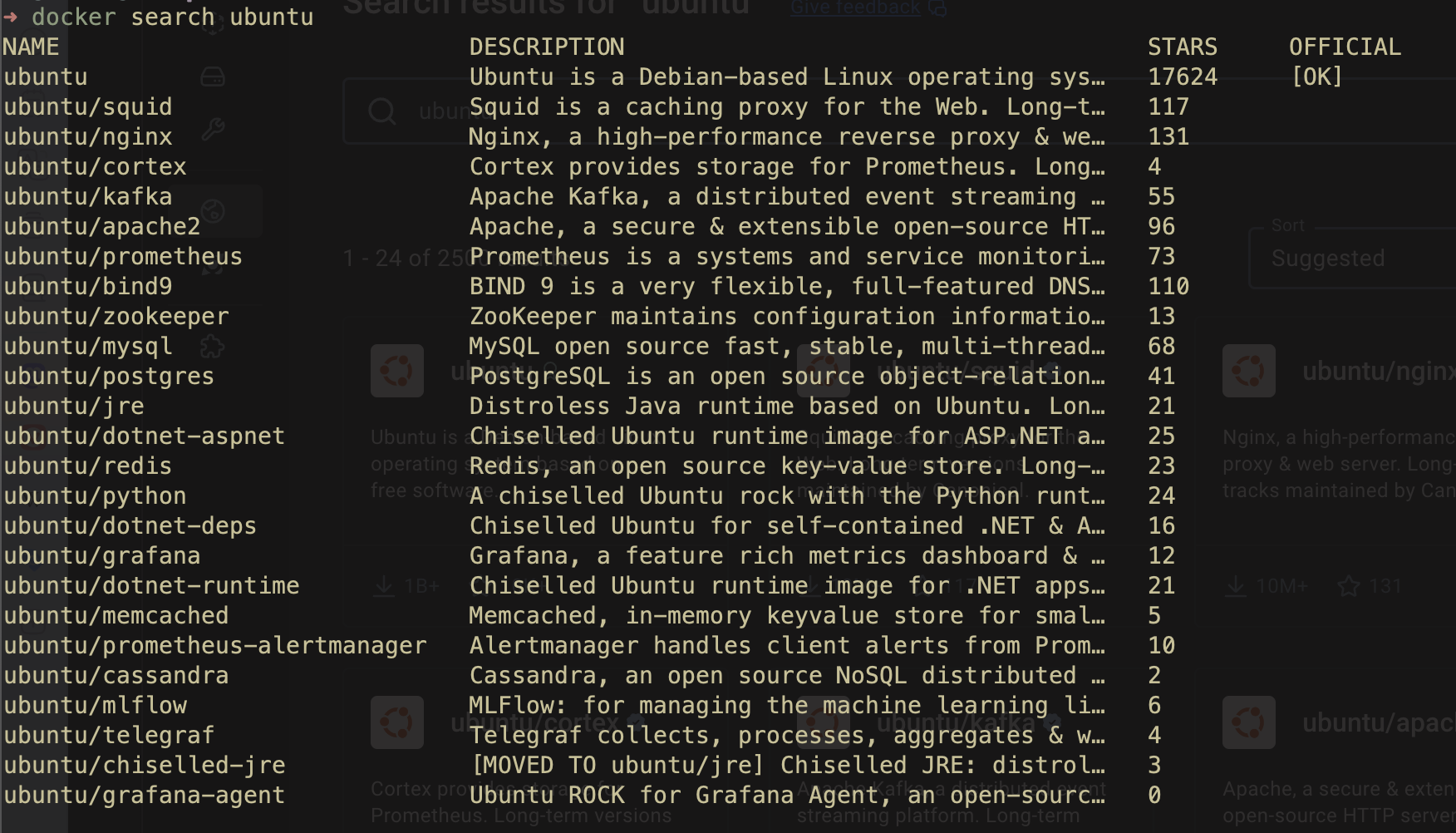Click the magnifying glass icon in the search bar

tap(381, 110)
